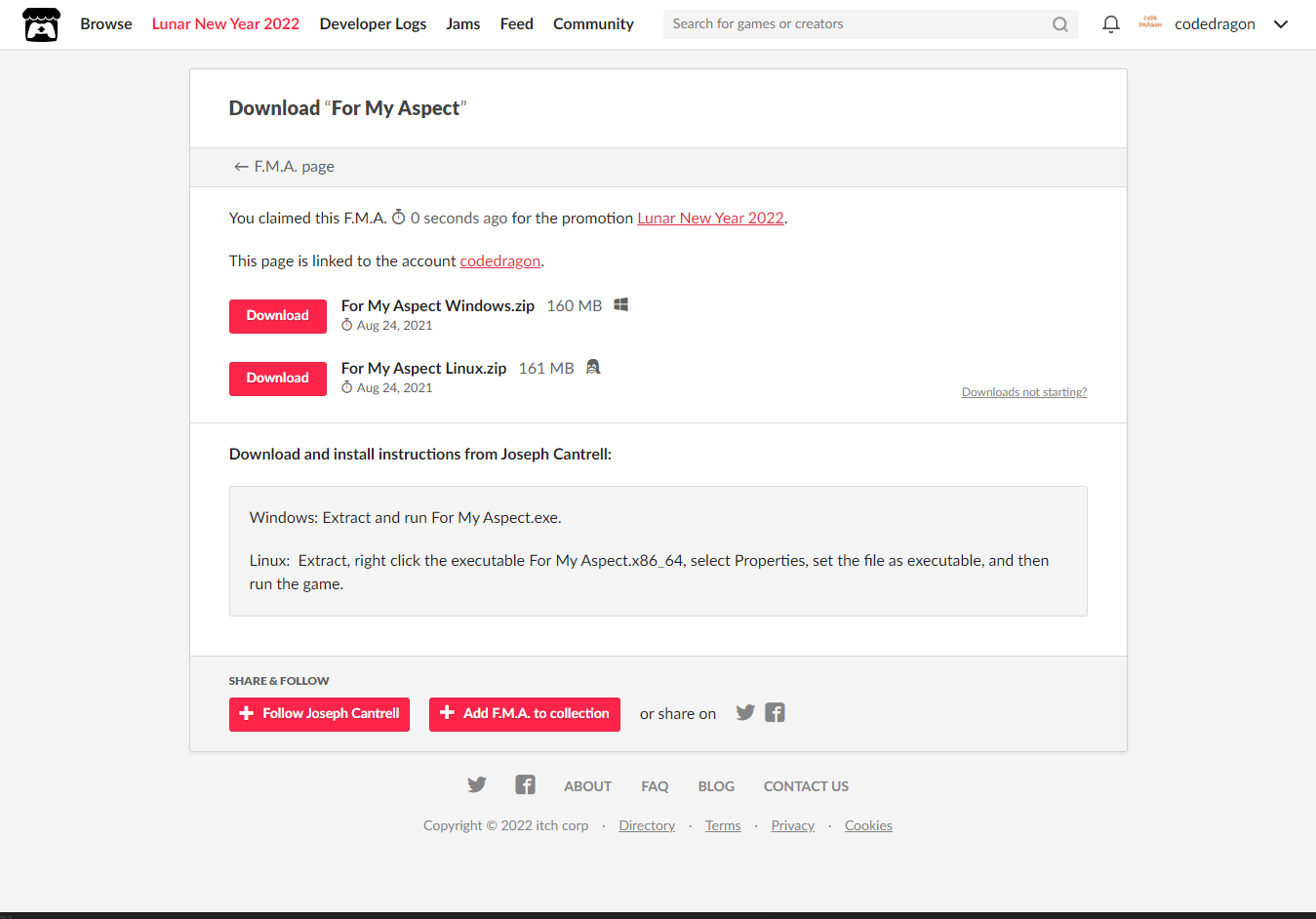Open itch.io Twitter in footer
Viewport: 1316px width, 919px height.
477,785
